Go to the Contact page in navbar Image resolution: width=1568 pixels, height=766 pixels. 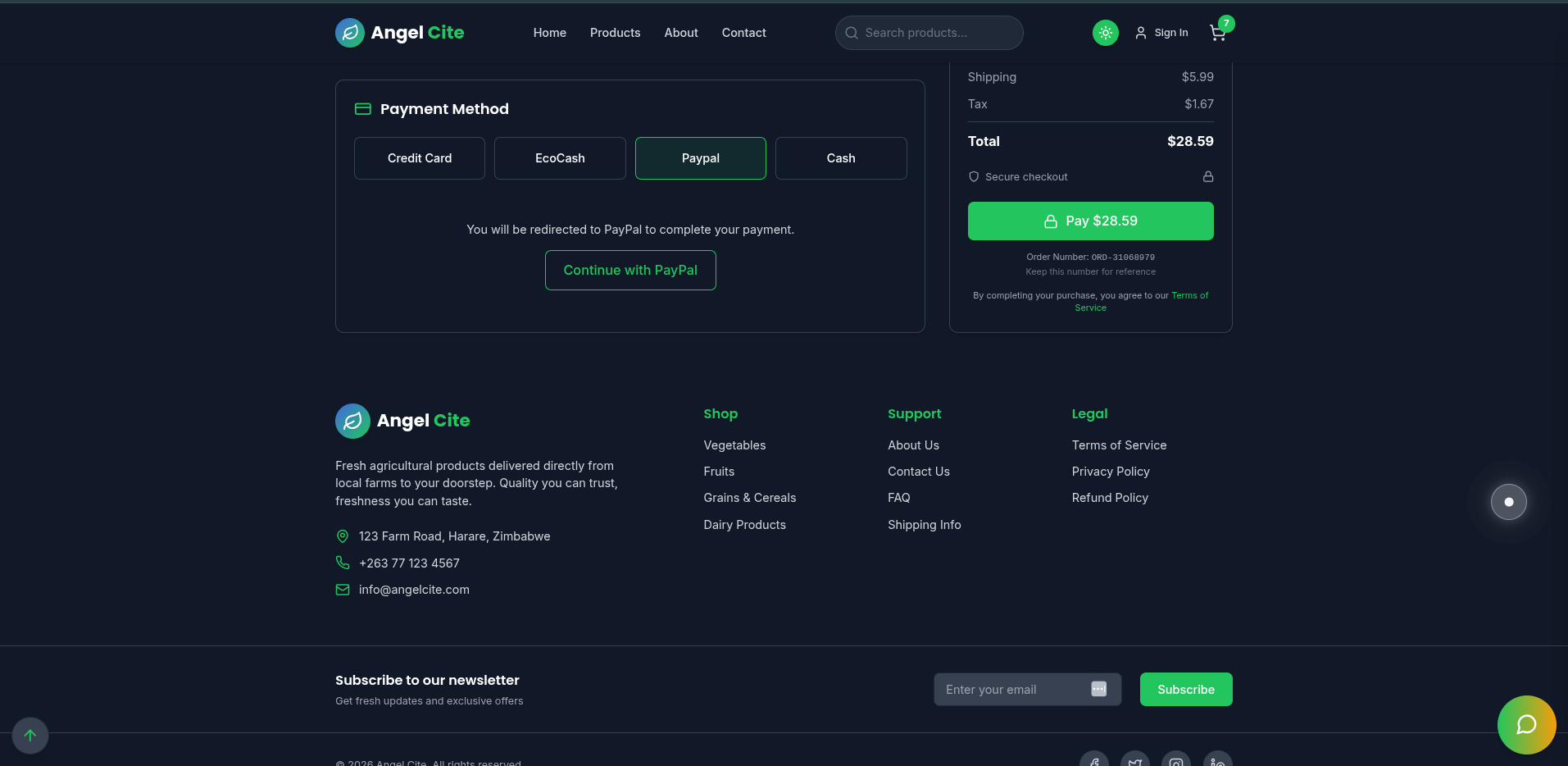click(743, 33)
